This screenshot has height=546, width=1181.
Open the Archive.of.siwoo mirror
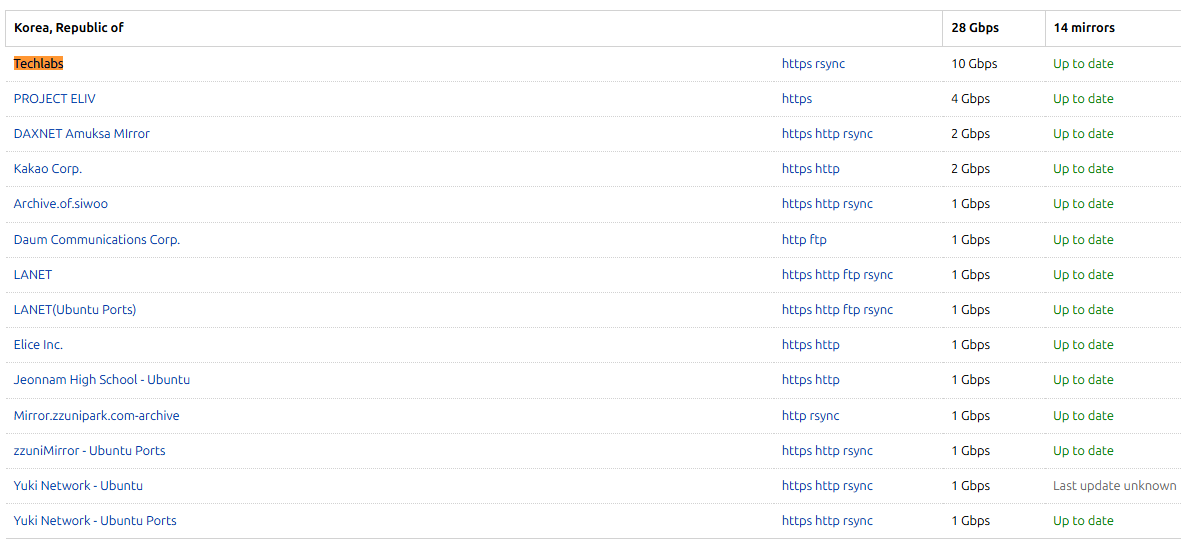click(55, 204)
